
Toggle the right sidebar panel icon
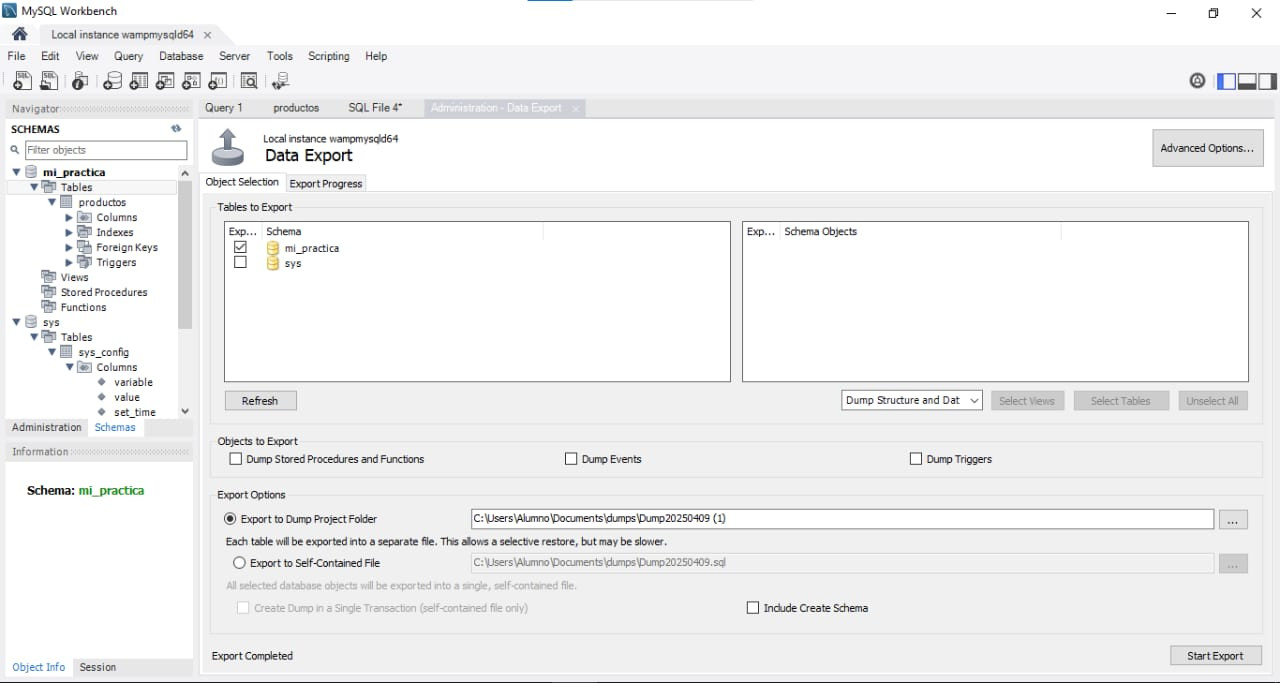[1267, 81]
